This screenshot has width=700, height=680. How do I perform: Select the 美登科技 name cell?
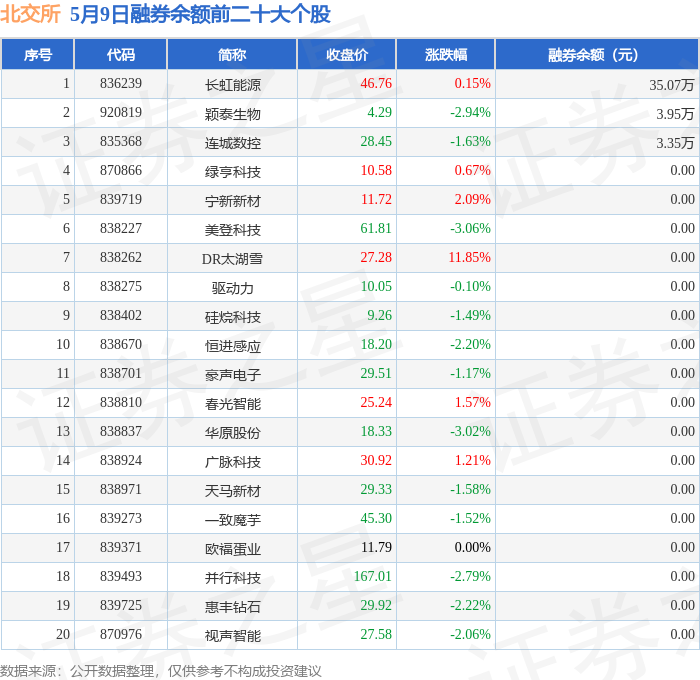tap(233, 230)
